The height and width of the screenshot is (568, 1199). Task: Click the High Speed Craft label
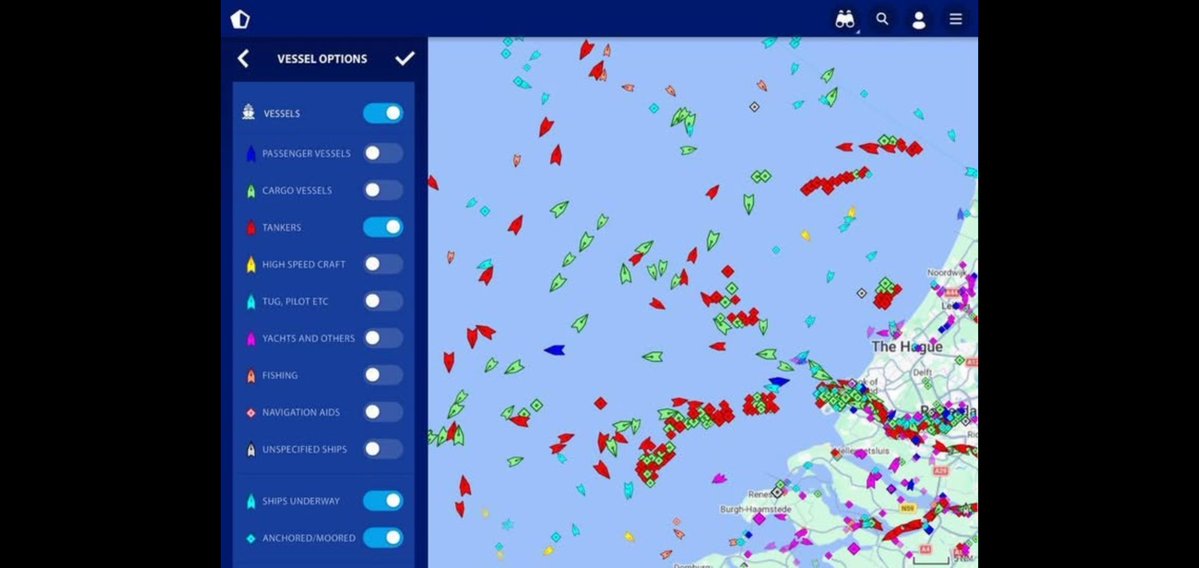coord(304,265)
